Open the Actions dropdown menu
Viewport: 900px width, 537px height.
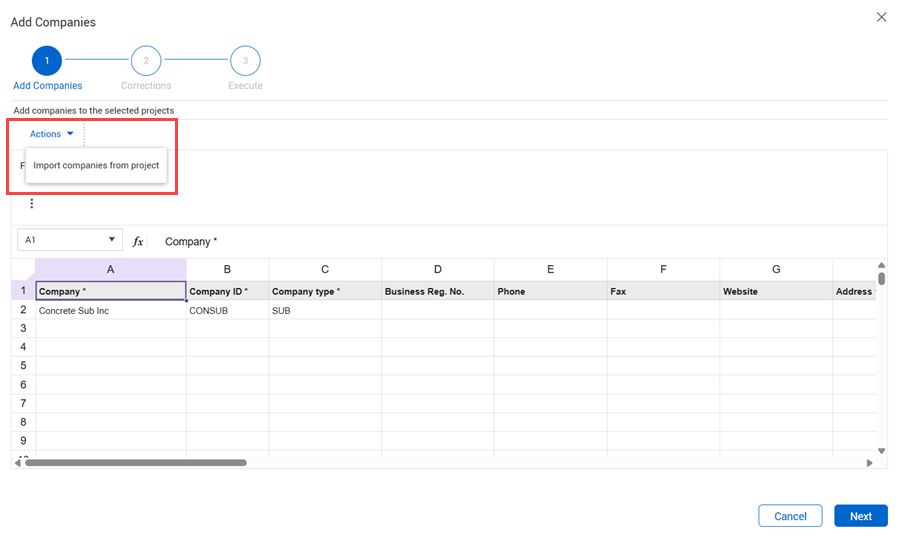click(x=51, y=134)
